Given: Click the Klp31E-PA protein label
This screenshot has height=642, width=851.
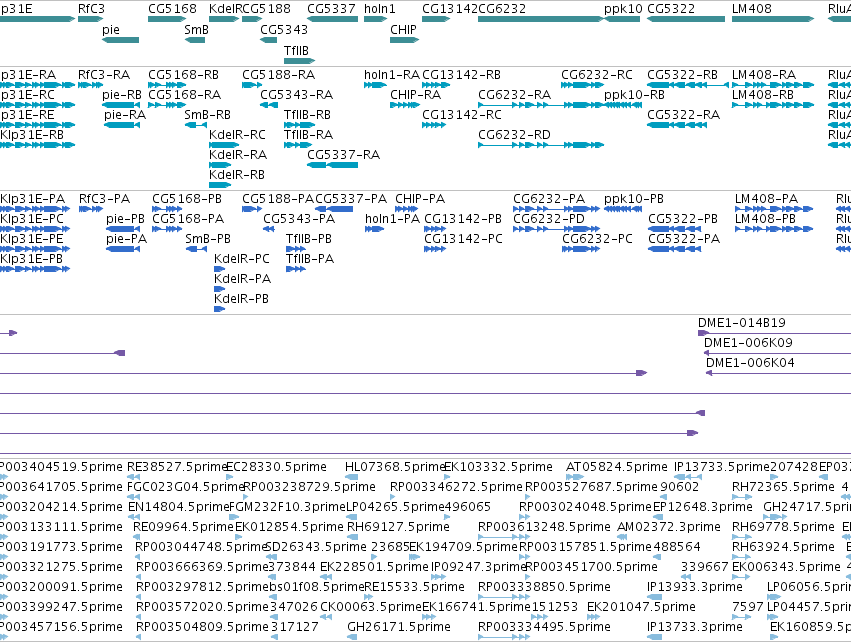Looking at the screenshot, I should click(x=33, y=199).
